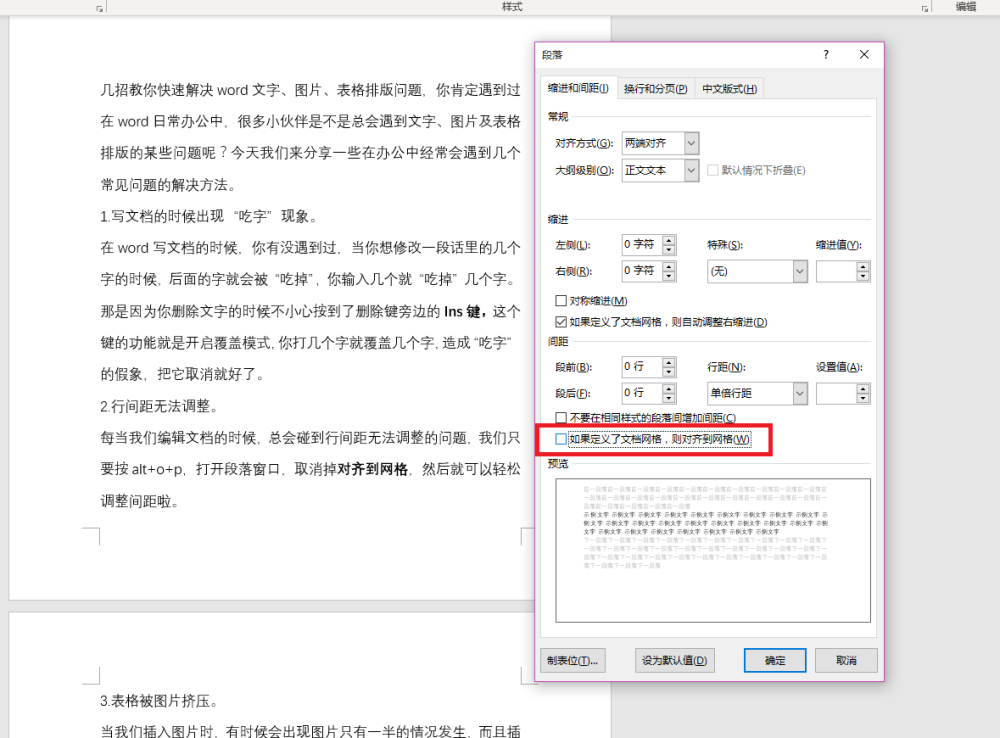
Task: Open the 对齐方式 alignment dropdown
Action: pyautogui.click(x=691, y=143)
